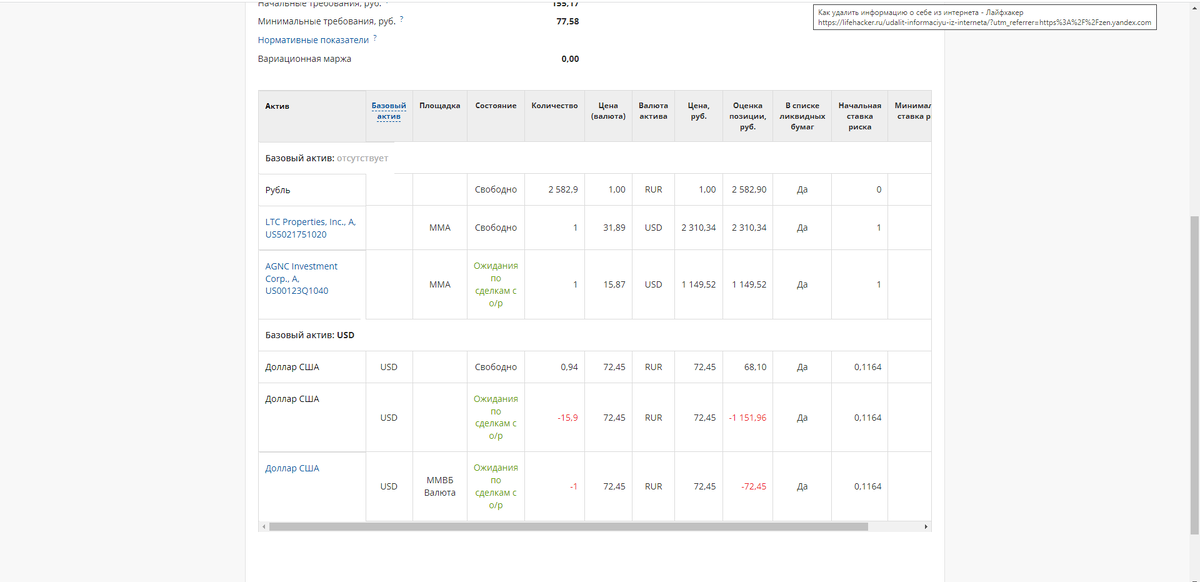
Task: Click help icon beside Минимальные требования, руб.
Action: 402,19
